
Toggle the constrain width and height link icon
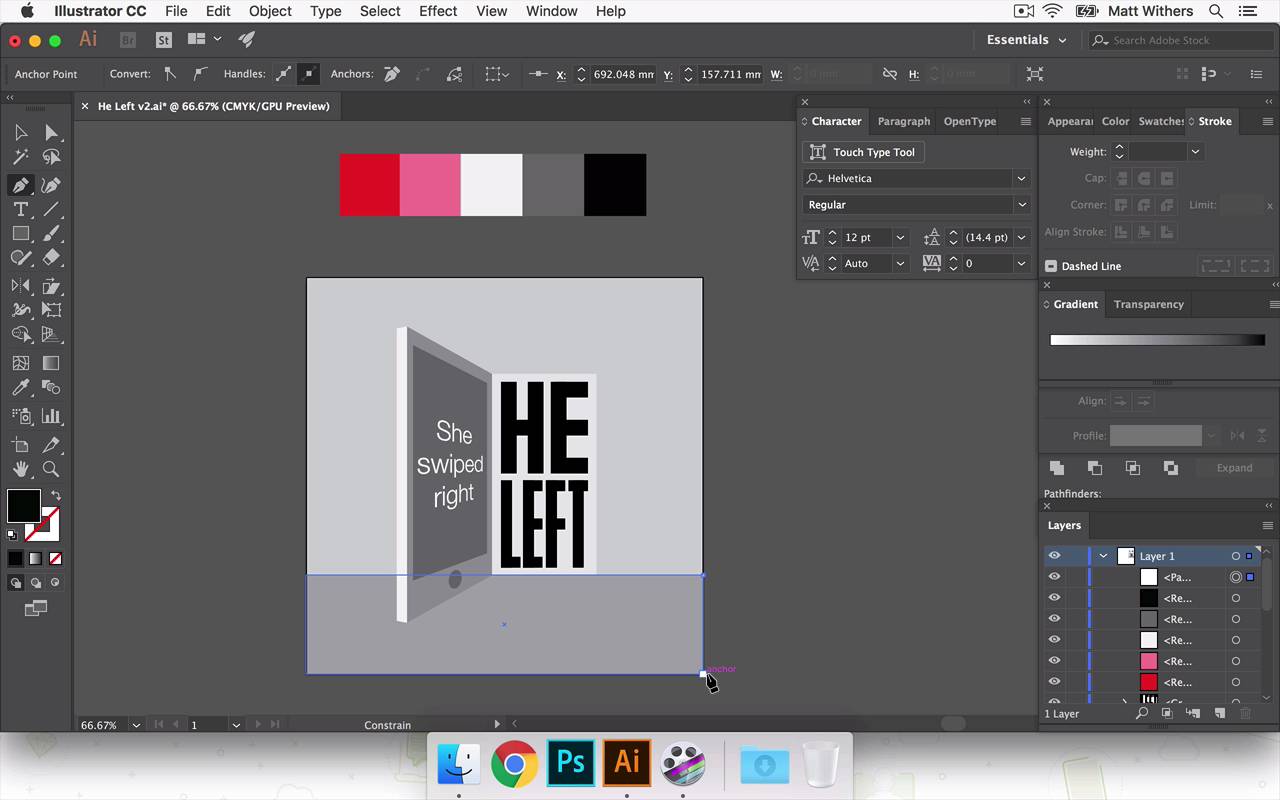click(890, 74)
